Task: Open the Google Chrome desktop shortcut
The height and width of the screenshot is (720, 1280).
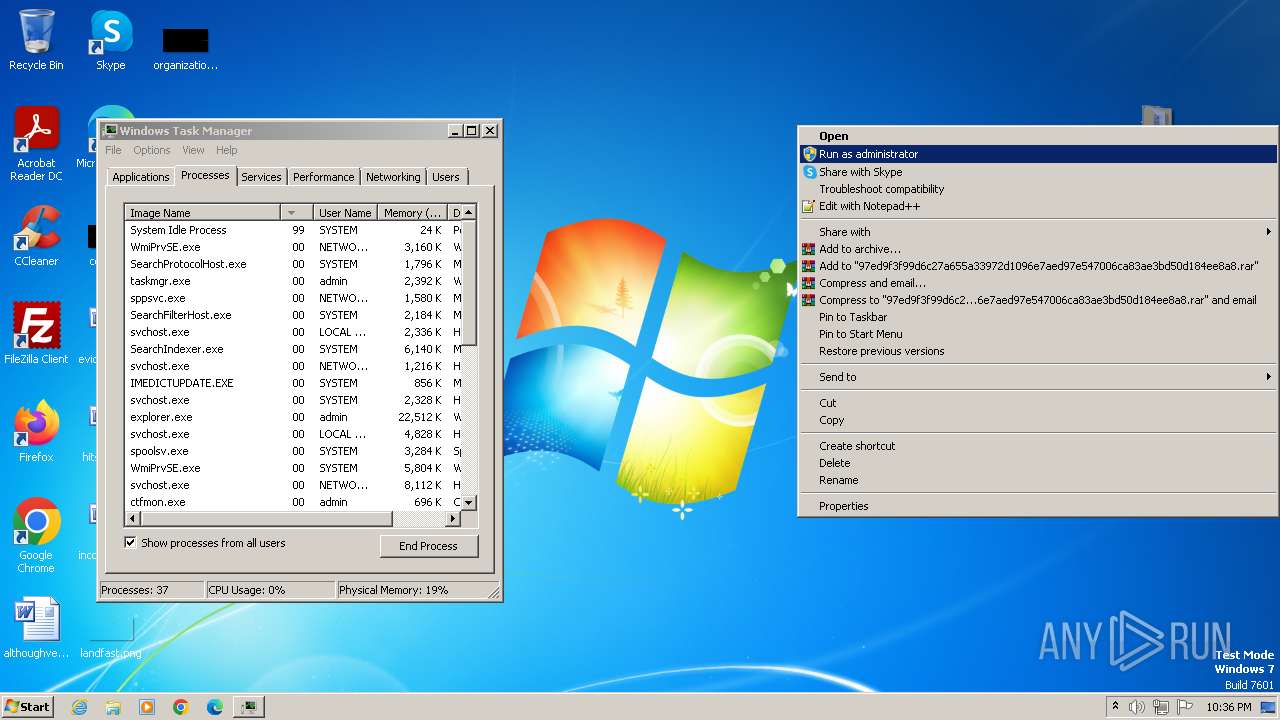Action: [x=36, y=535]
